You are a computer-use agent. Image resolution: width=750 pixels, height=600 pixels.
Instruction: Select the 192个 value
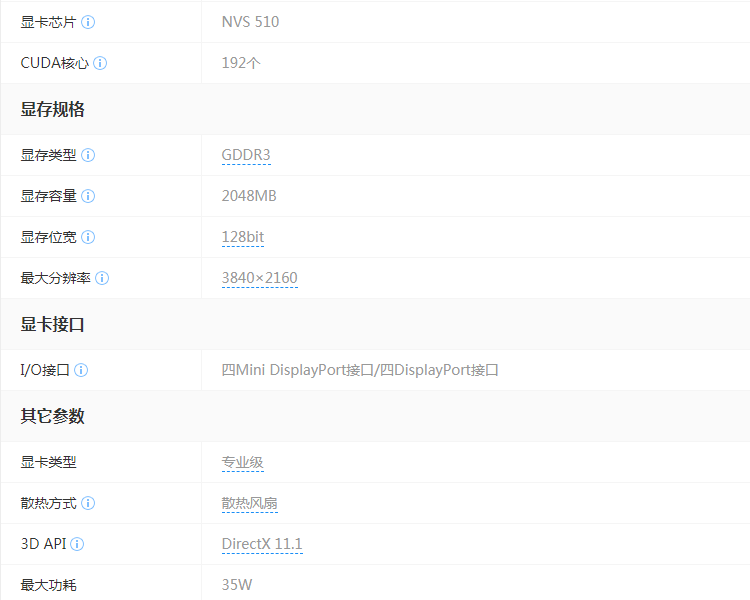[241, 63]
